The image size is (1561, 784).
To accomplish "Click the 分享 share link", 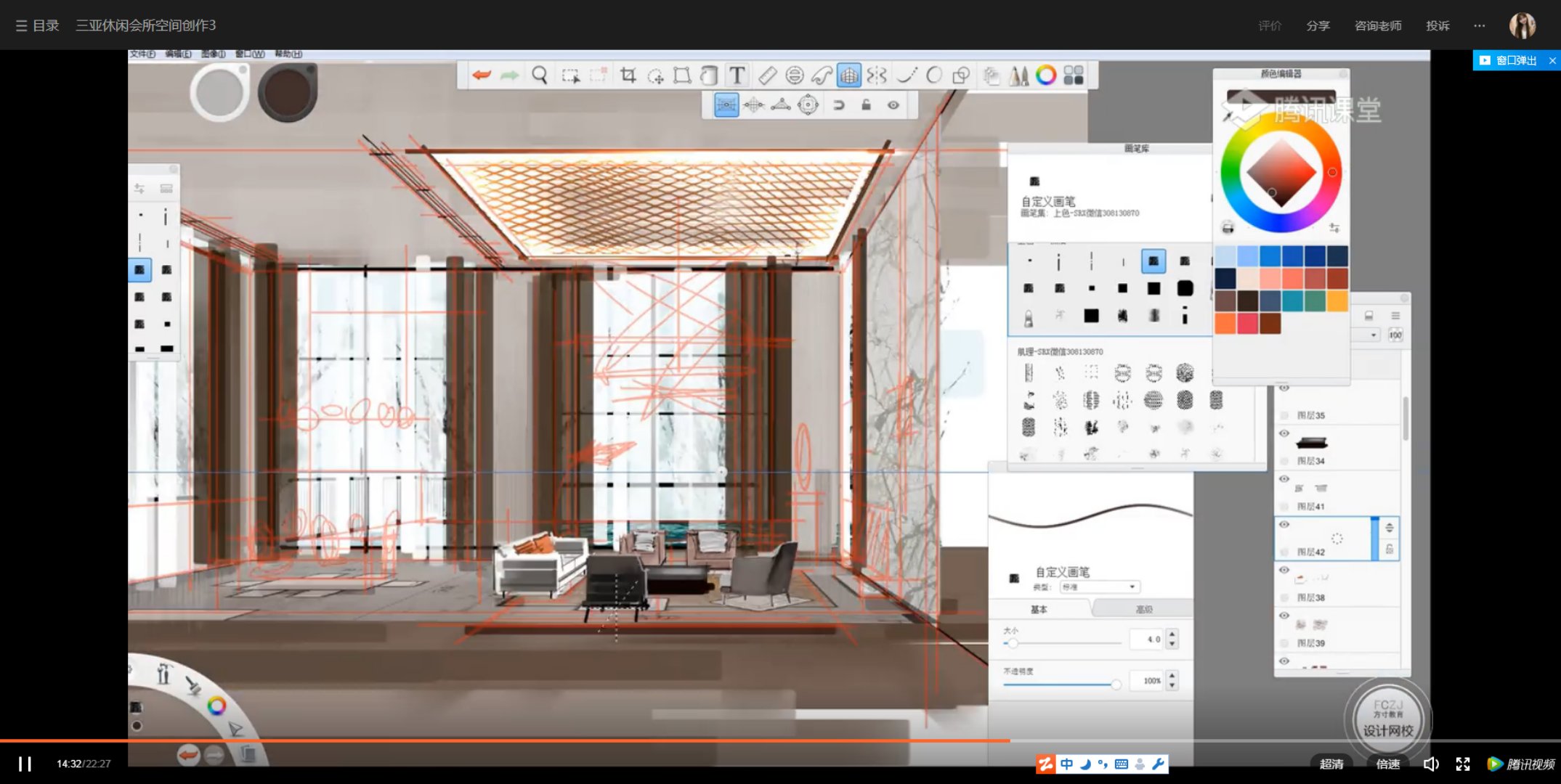I will tap(1318, 25).
